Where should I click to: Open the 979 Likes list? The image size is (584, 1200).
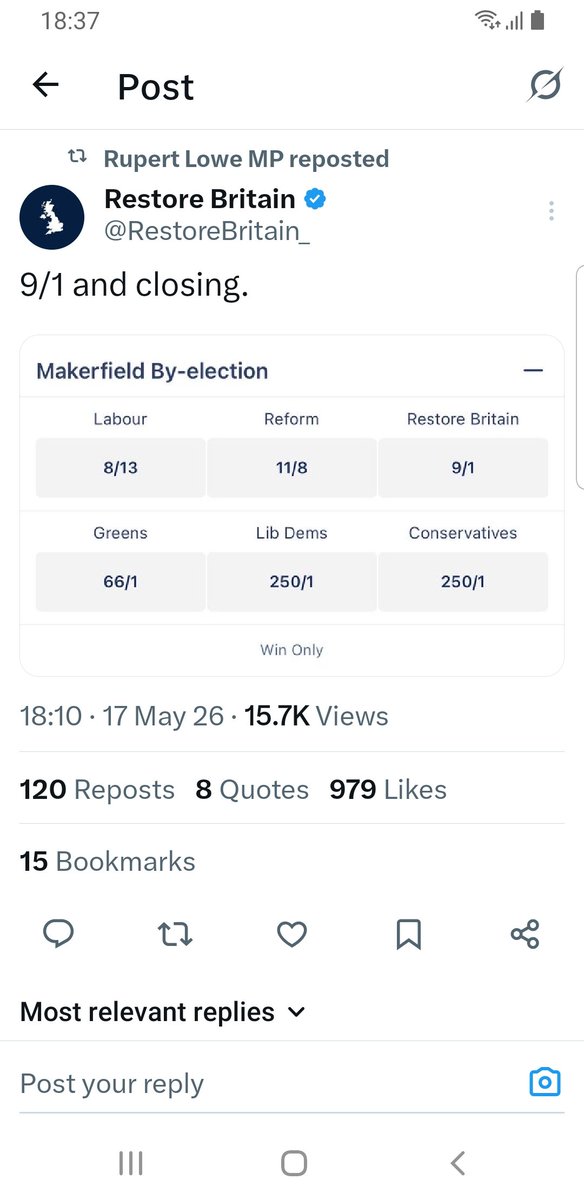pos(388,790)
